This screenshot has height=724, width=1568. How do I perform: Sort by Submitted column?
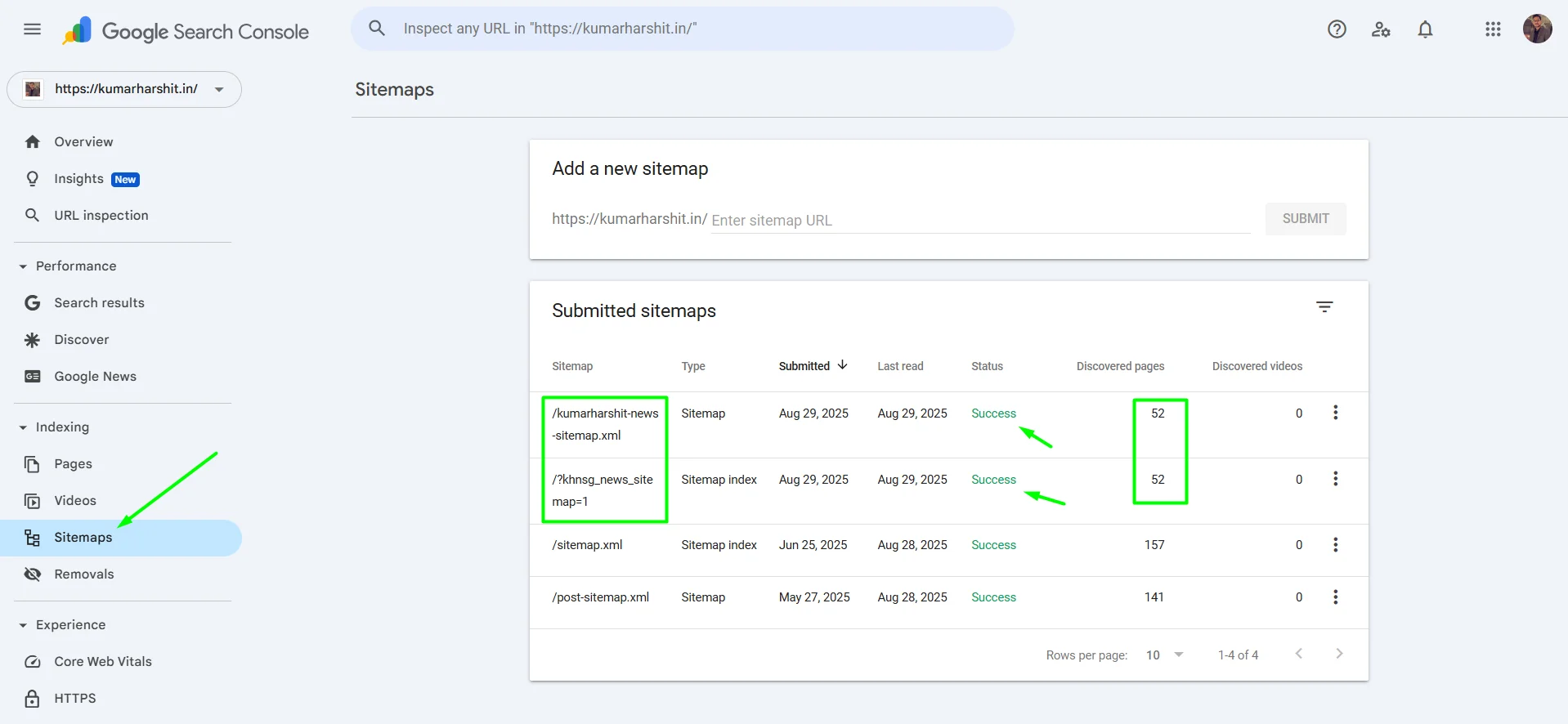click(813, 366)
